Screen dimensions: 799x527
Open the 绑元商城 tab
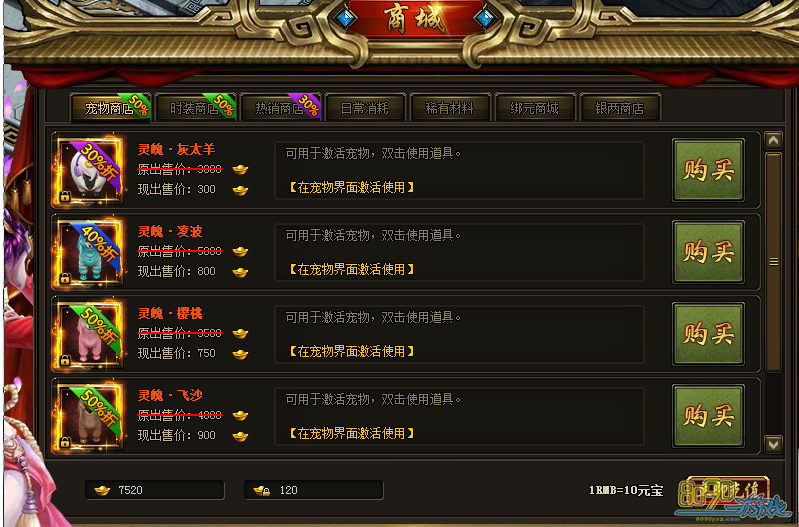(x=535, y=108)
